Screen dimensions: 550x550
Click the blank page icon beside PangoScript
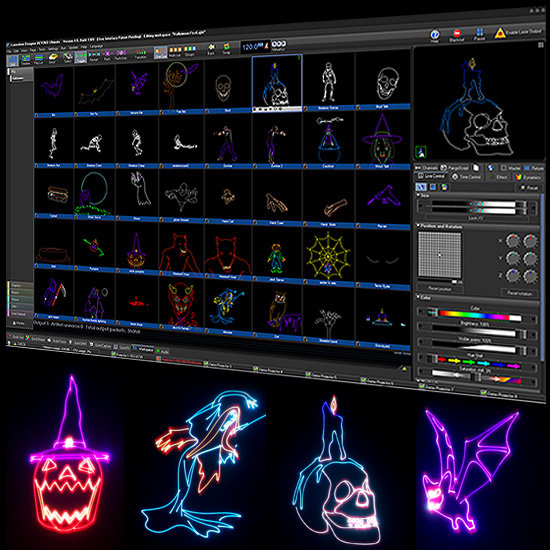click(x=476, y=167)
